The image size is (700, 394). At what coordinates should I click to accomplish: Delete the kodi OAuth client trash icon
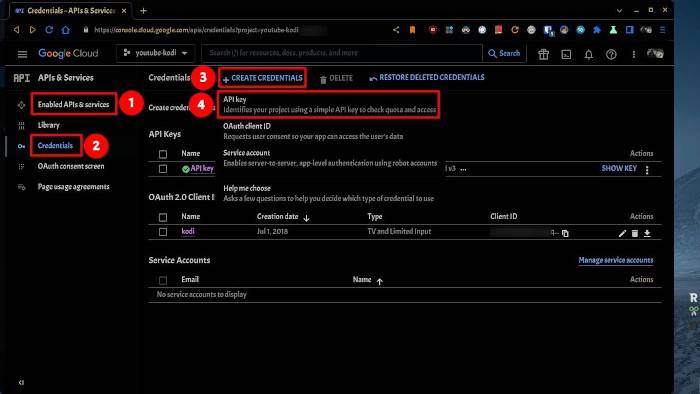click(x=635, y=233)
